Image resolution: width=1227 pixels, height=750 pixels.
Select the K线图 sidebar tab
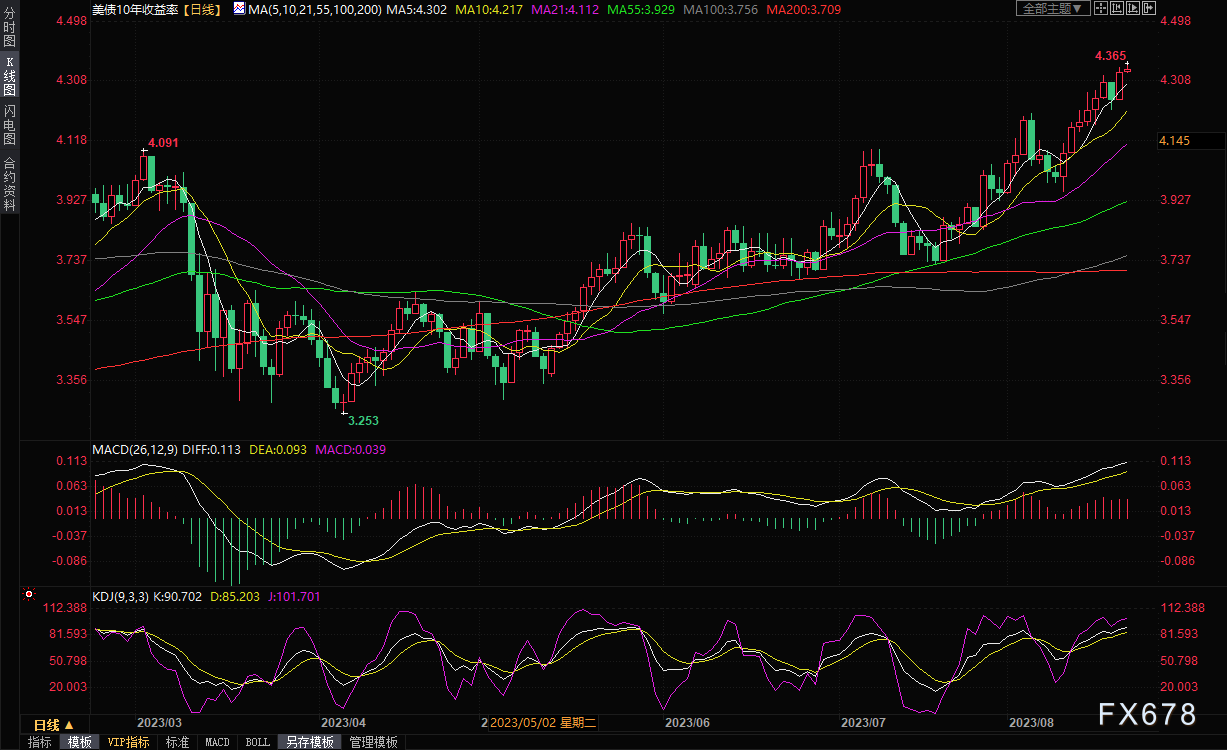(9, 76)
